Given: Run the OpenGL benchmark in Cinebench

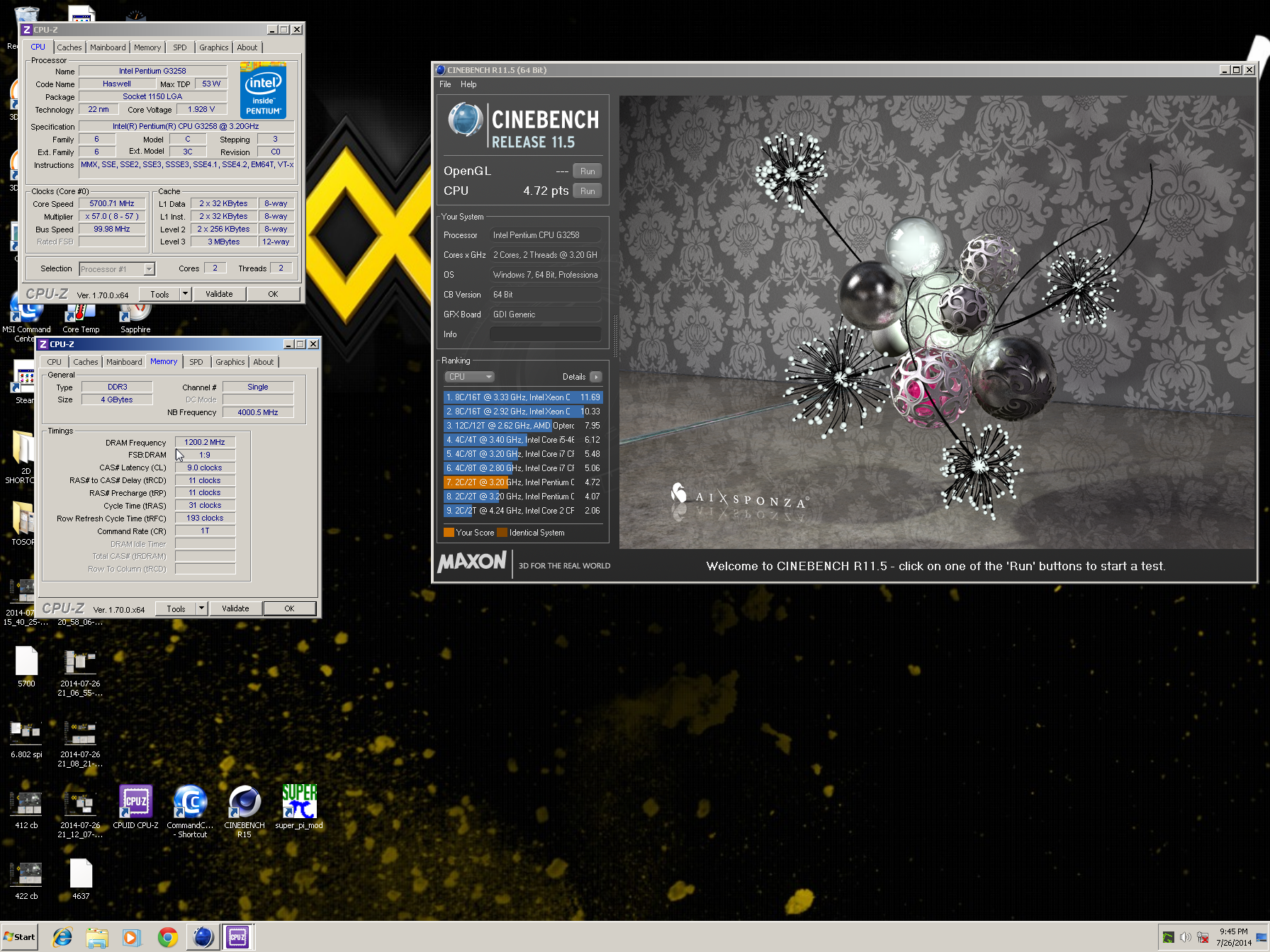Looking at the screenshot, I should click(x=588, y=171).
